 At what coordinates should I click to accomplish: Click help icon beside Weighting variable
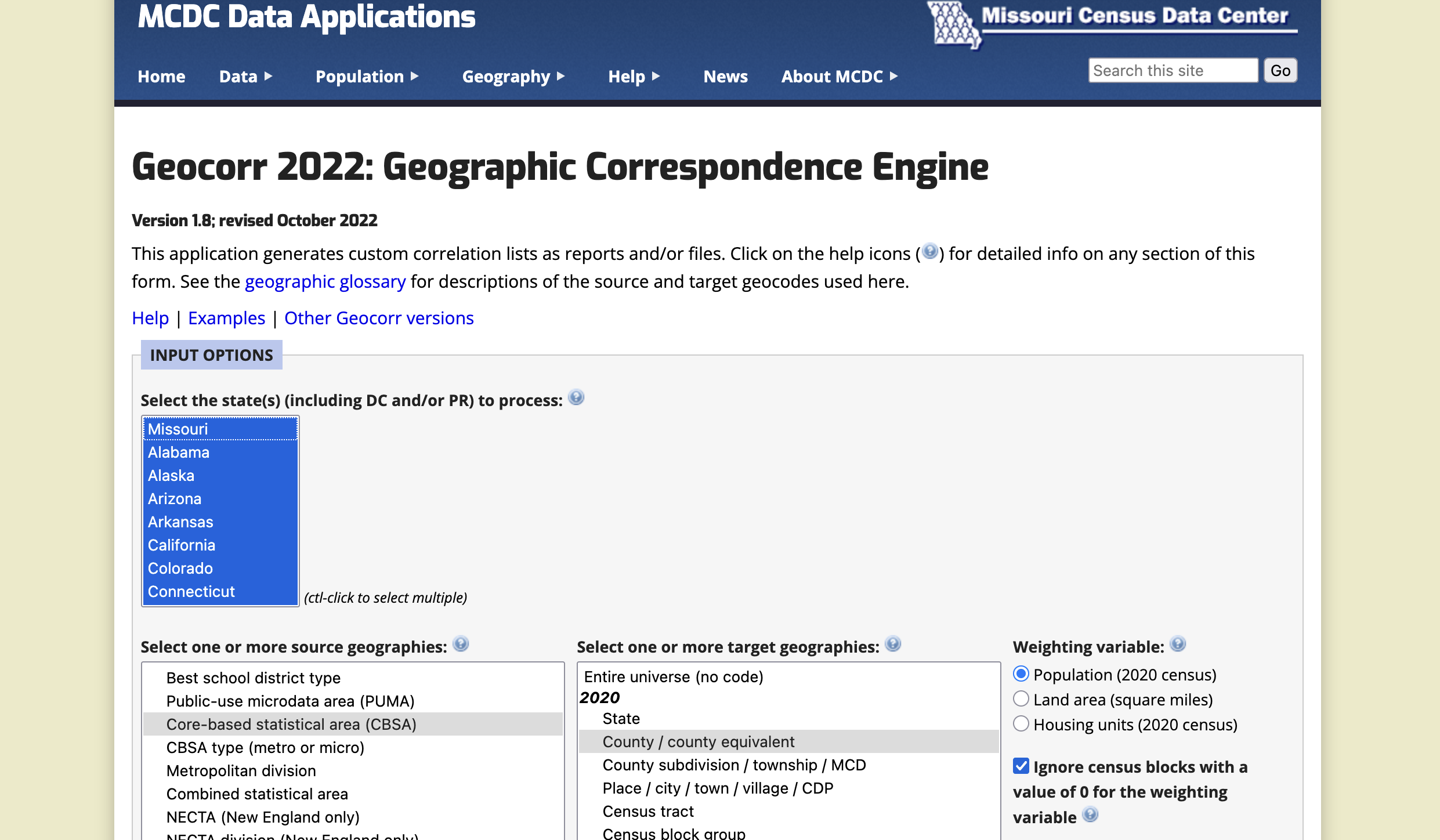point(1177,645)
